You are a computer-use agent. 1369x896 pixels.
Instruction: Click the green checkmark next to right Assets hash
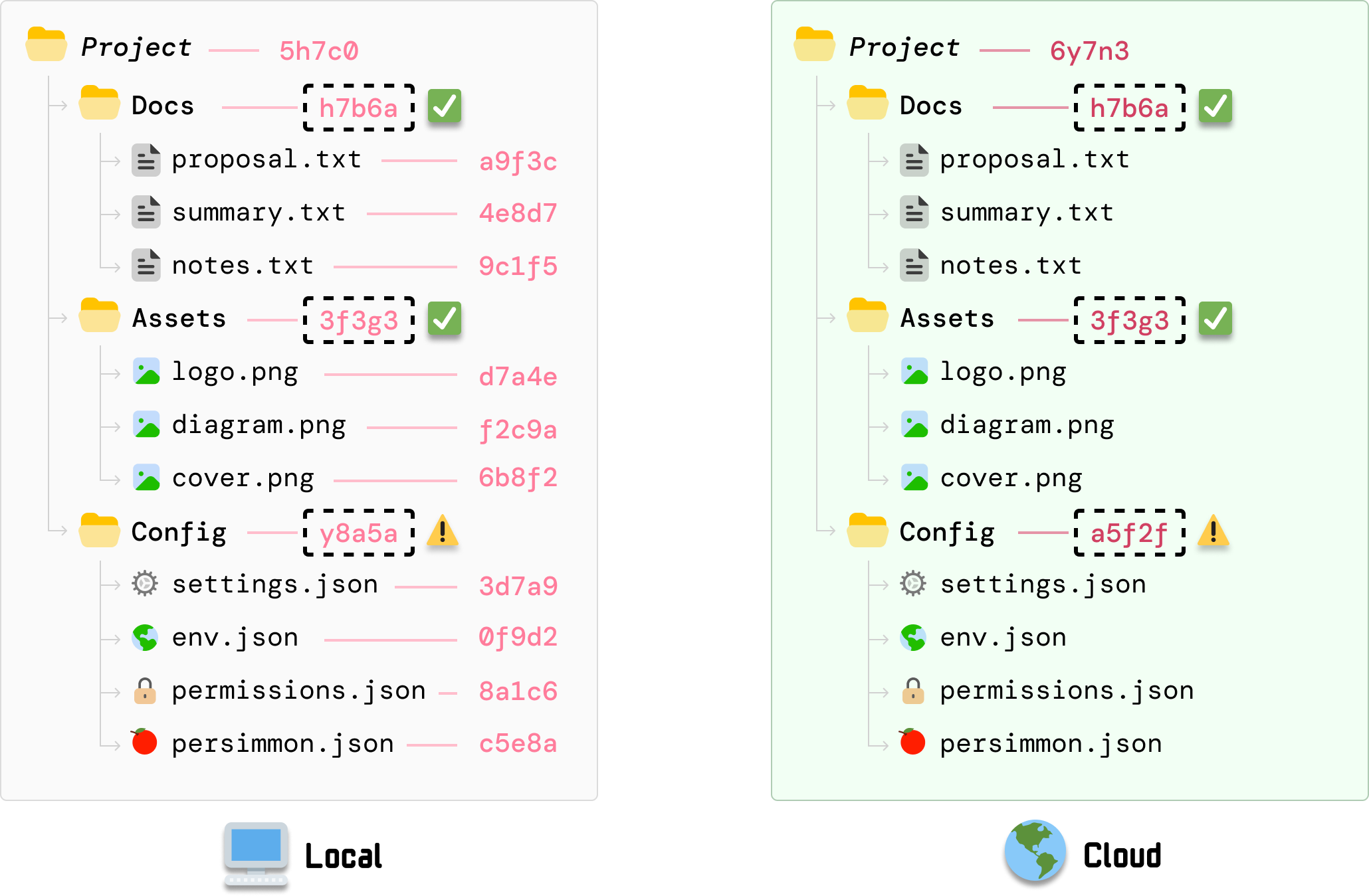pos(1215,319)
